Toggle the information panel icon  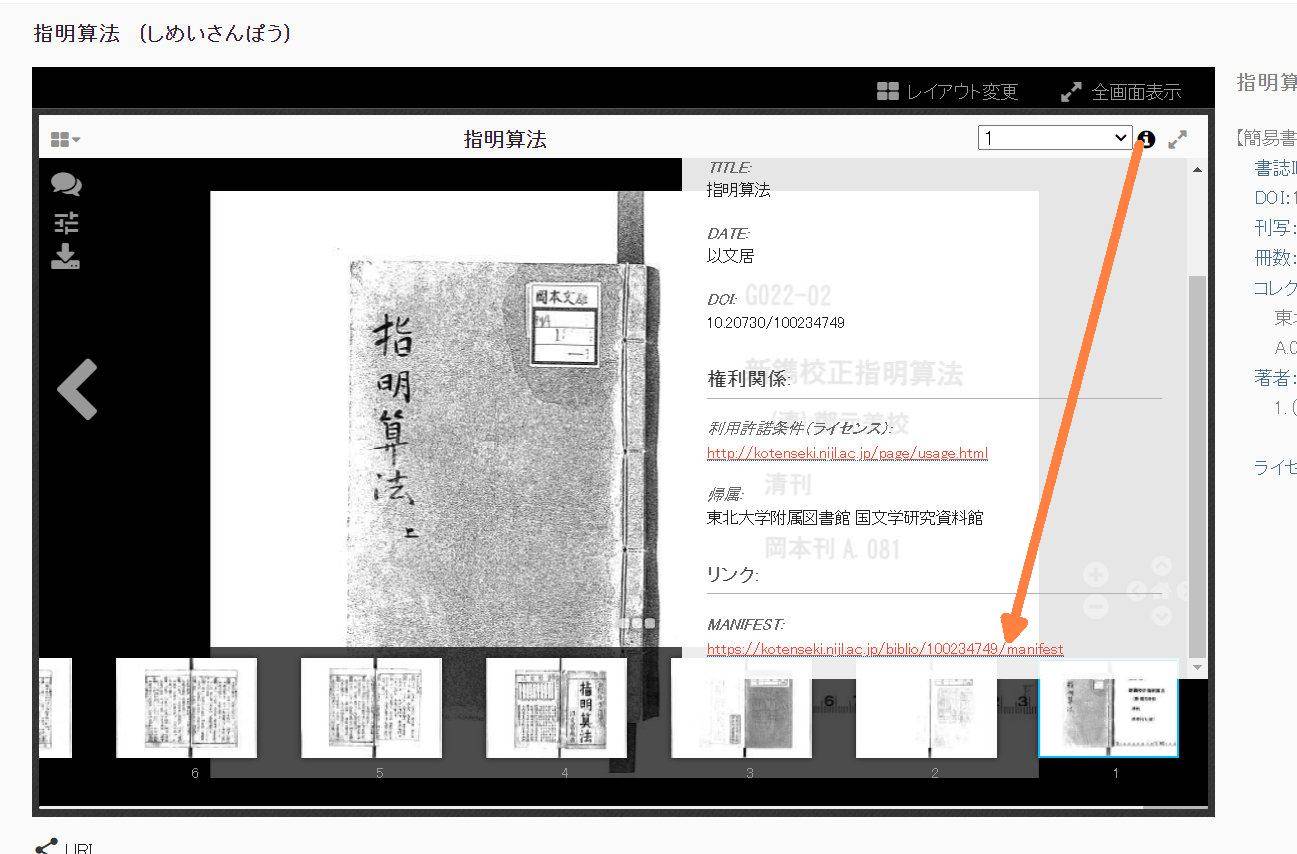tap(1146, 139)
